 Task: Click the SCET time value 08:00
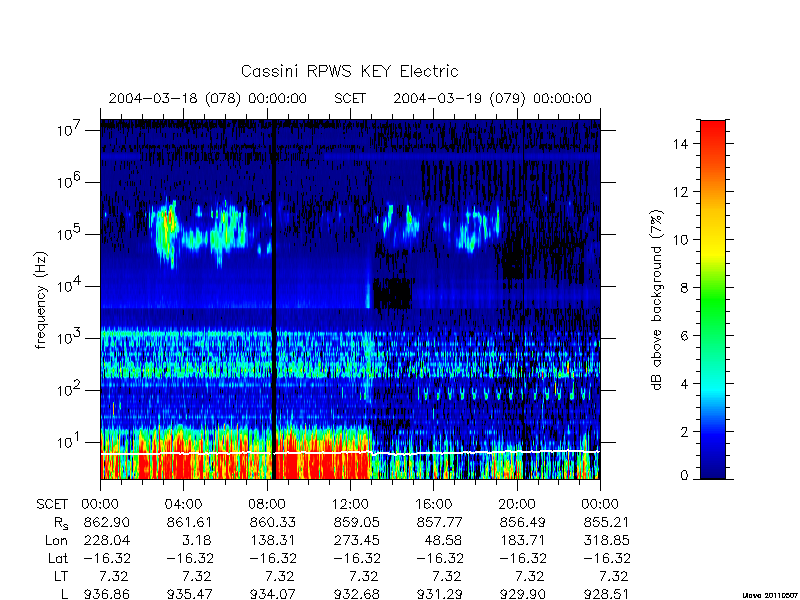click(267, 504)
